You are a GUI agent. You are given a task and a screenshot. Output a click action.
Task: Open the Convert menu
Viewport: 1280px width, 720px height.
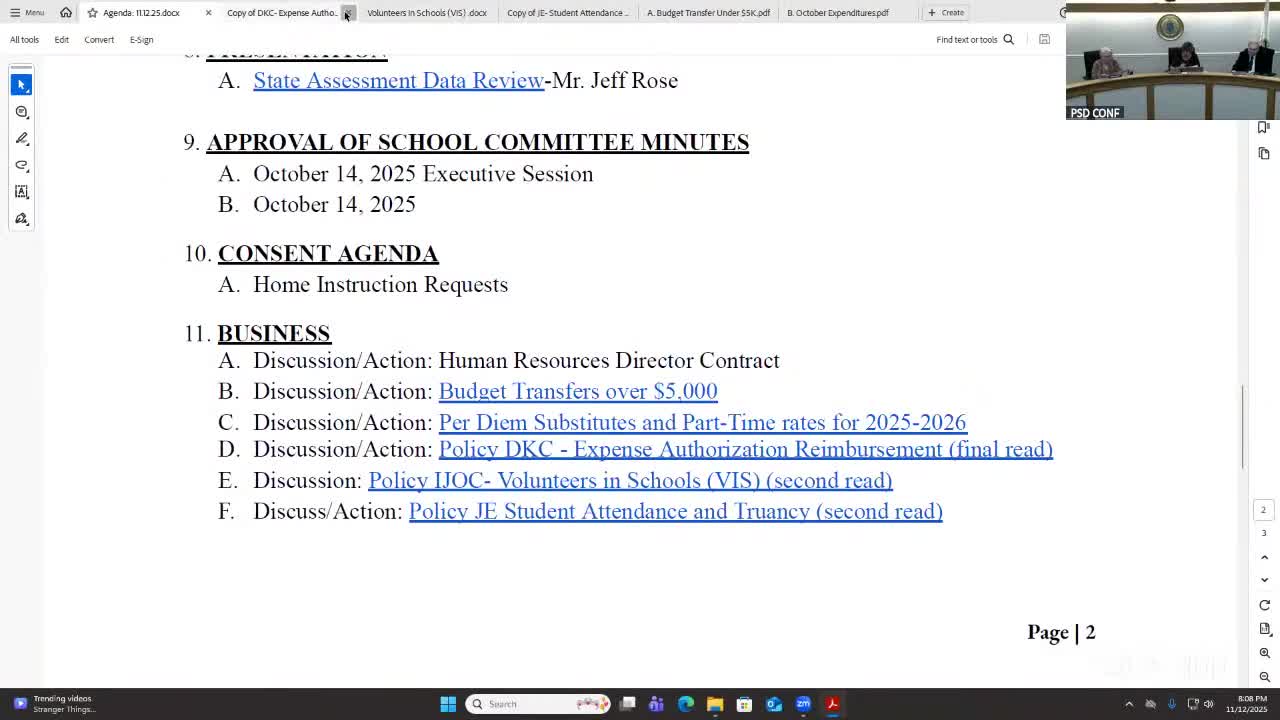pyautogui.click(x=99, y=39)
